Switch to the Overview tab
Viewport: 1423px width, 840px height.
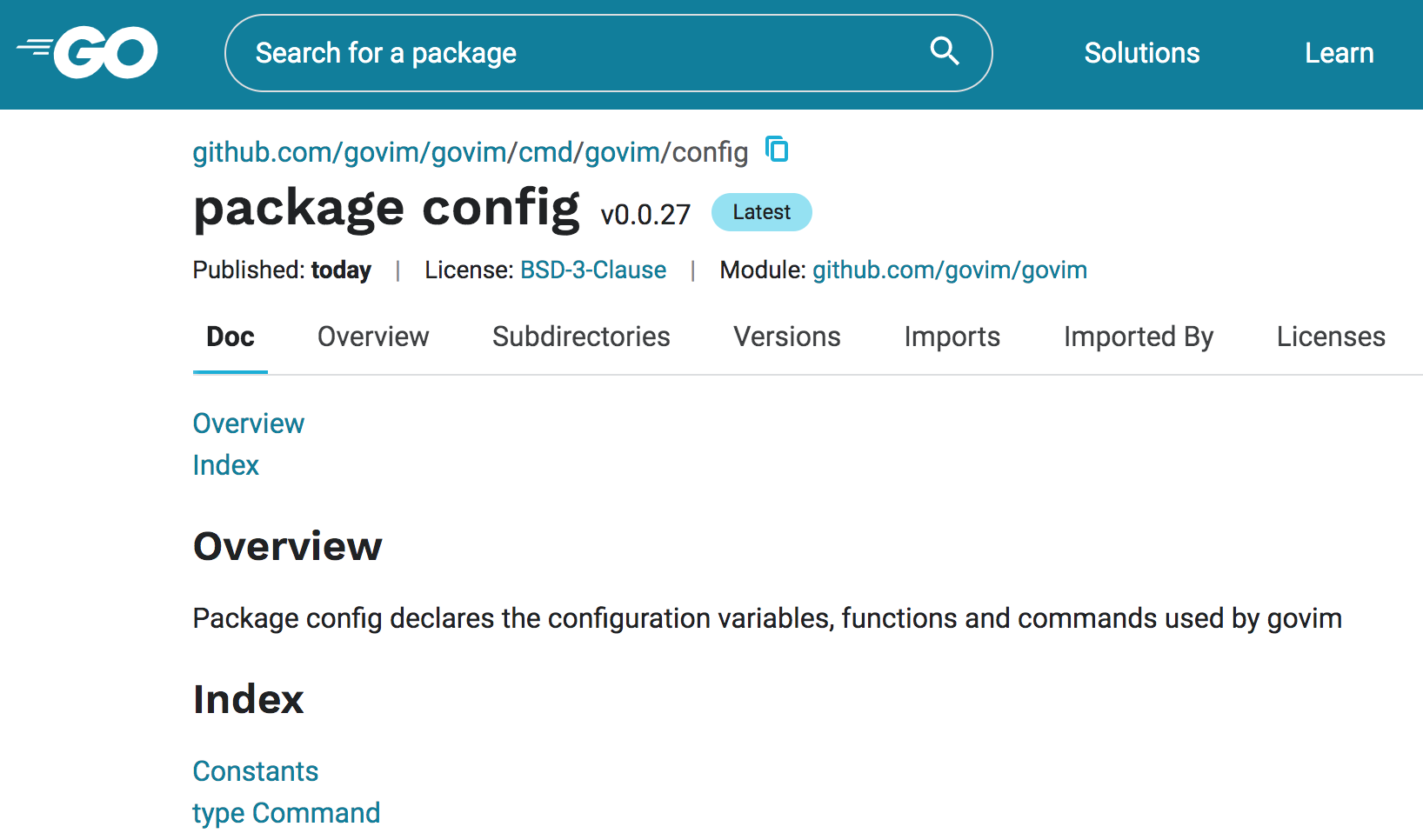[372, 337]
